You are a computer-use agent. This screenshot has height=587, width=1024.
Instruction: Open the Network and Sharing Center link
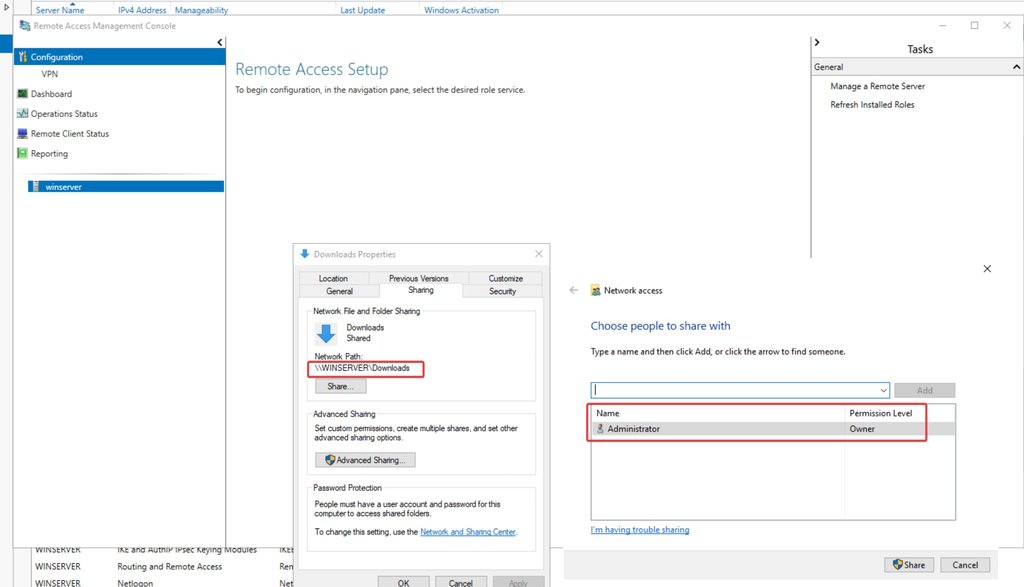tap(468, 532)
